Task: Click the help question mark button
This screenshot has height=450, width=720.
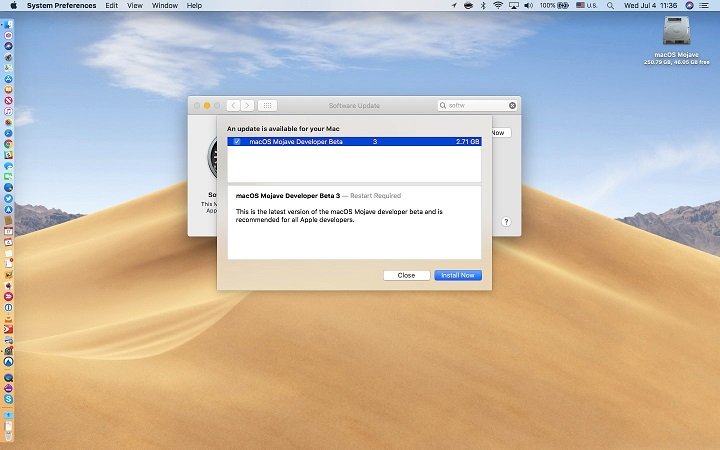Action: tap(506, 222)
